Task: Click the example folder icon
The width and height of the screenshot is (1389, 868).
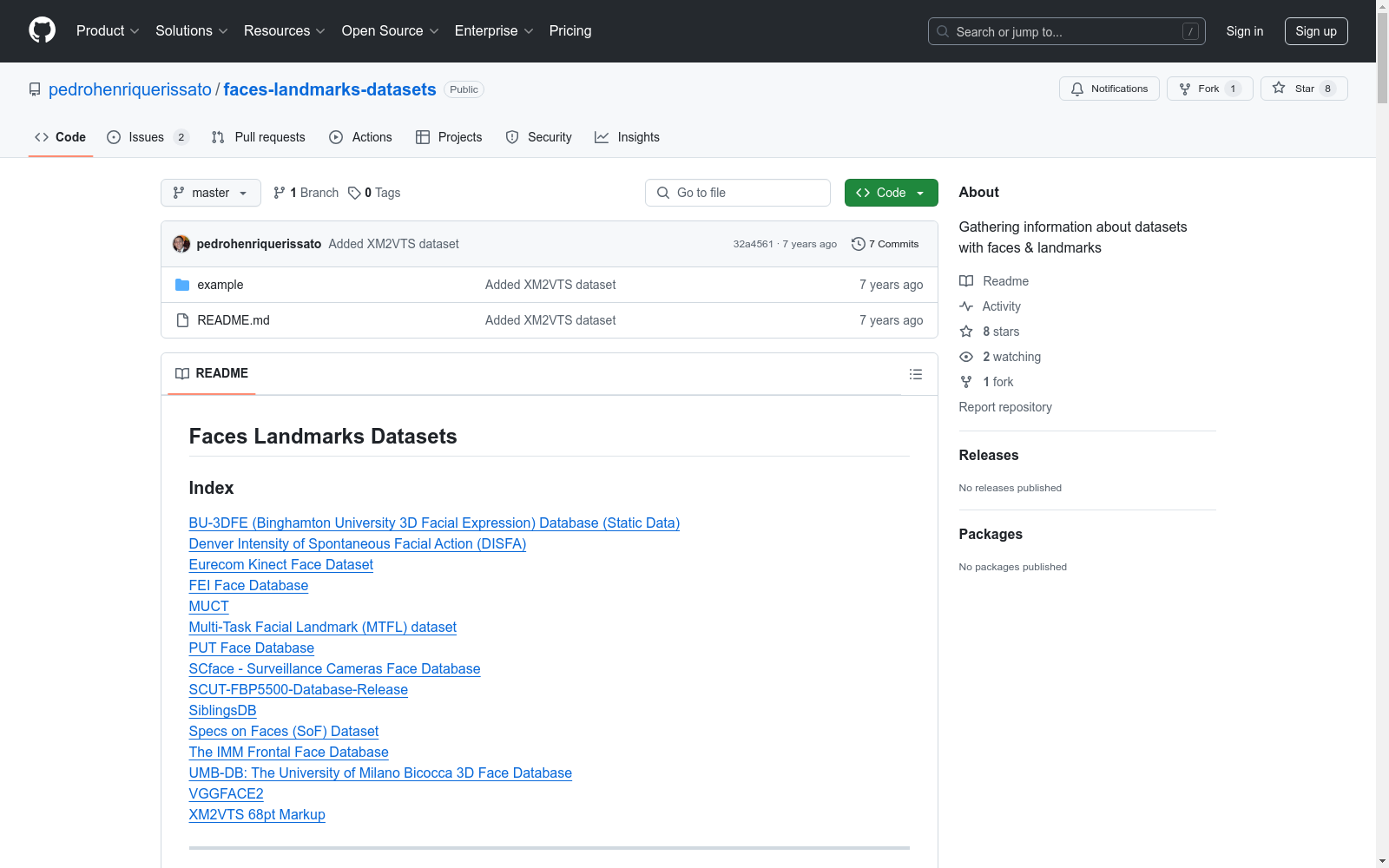Action: click(x=182, y=285)
